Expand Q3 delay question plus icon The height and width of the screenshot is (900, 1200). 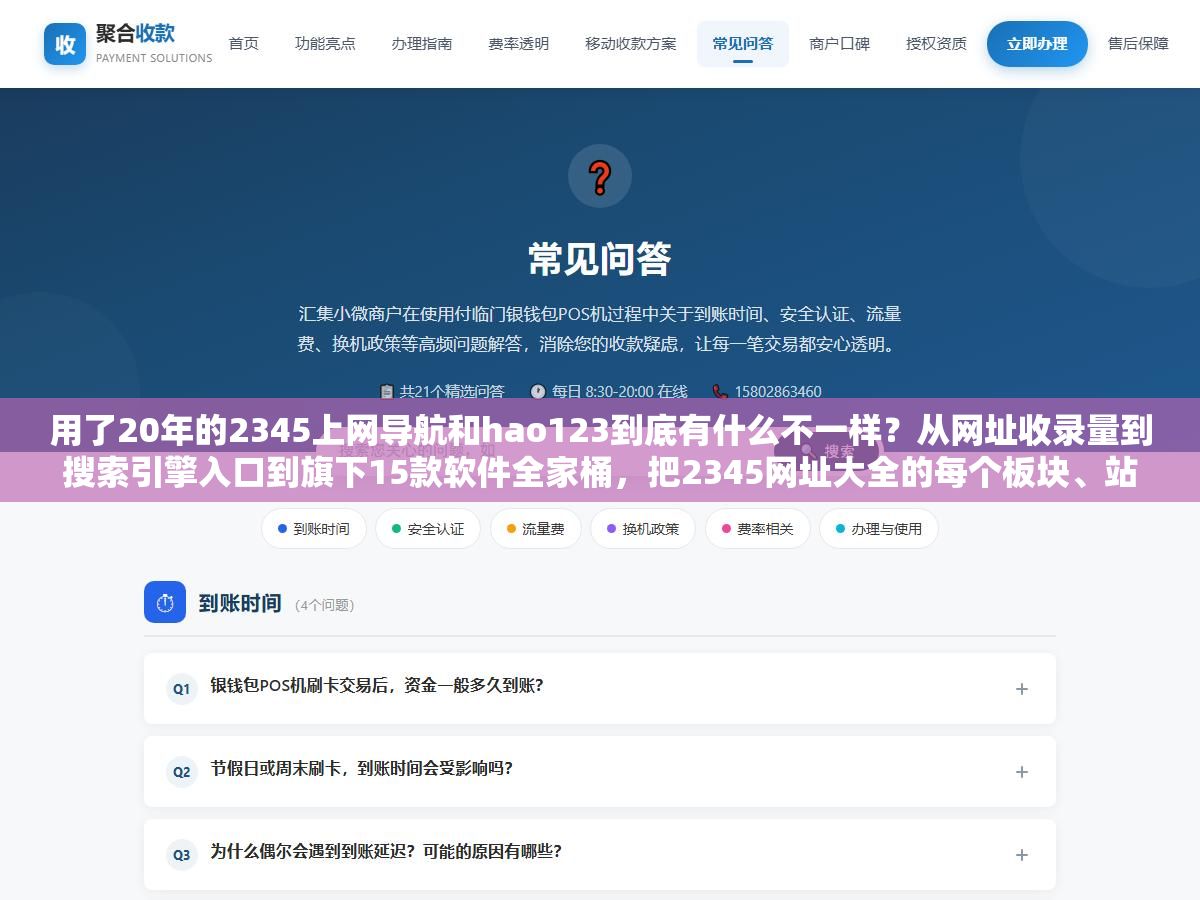[x=1022, y=854]
